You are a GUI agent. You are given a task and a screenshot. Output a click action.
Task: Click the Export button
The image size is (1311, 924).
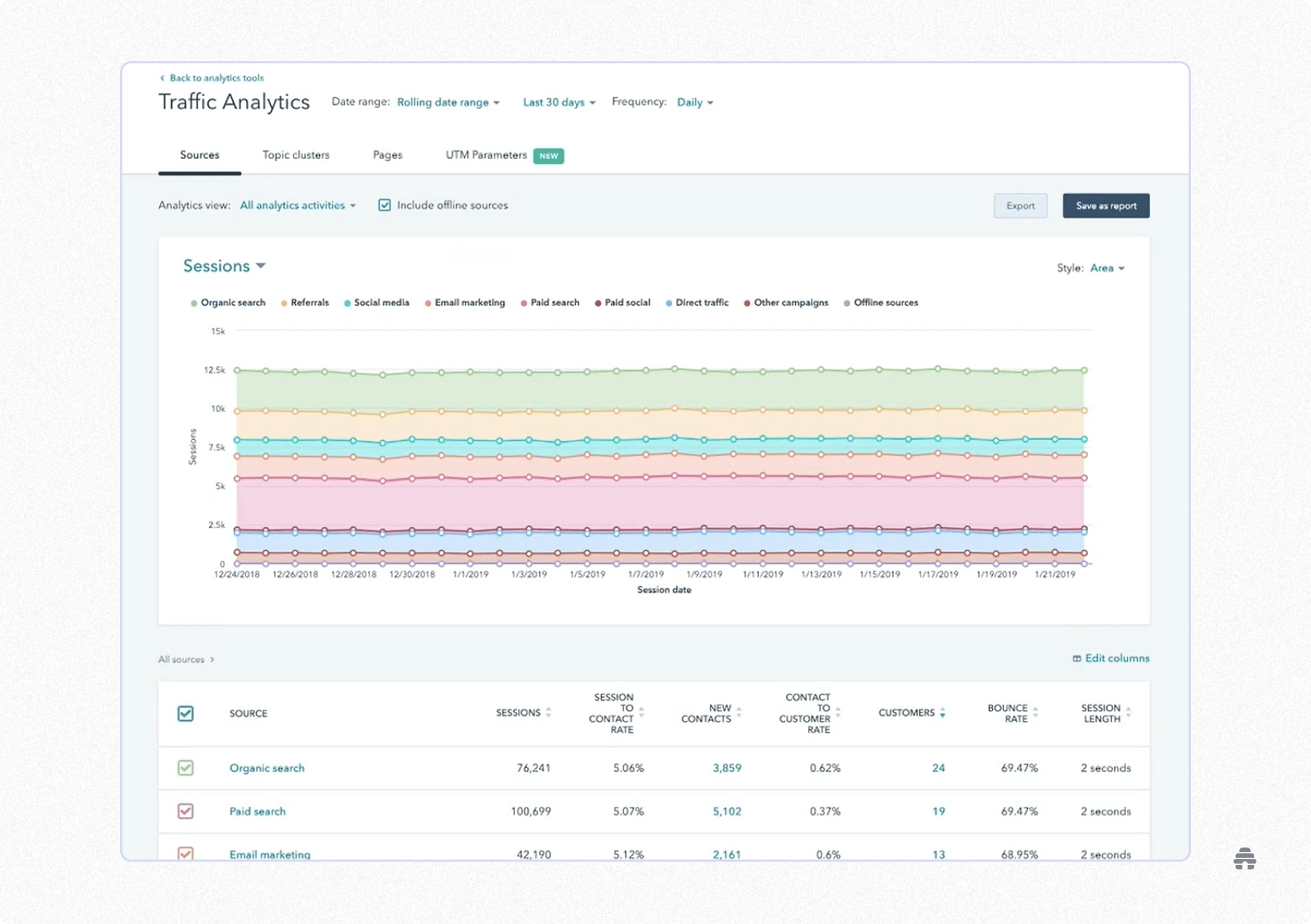(1020, 206)
